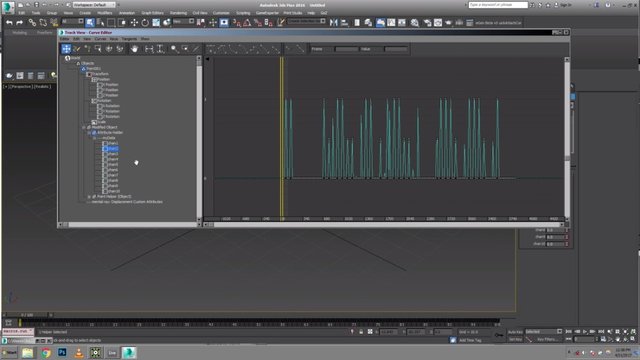Click the Select and Link chain icon
This screenshot has height=360, width=640.
pos(32,23)
